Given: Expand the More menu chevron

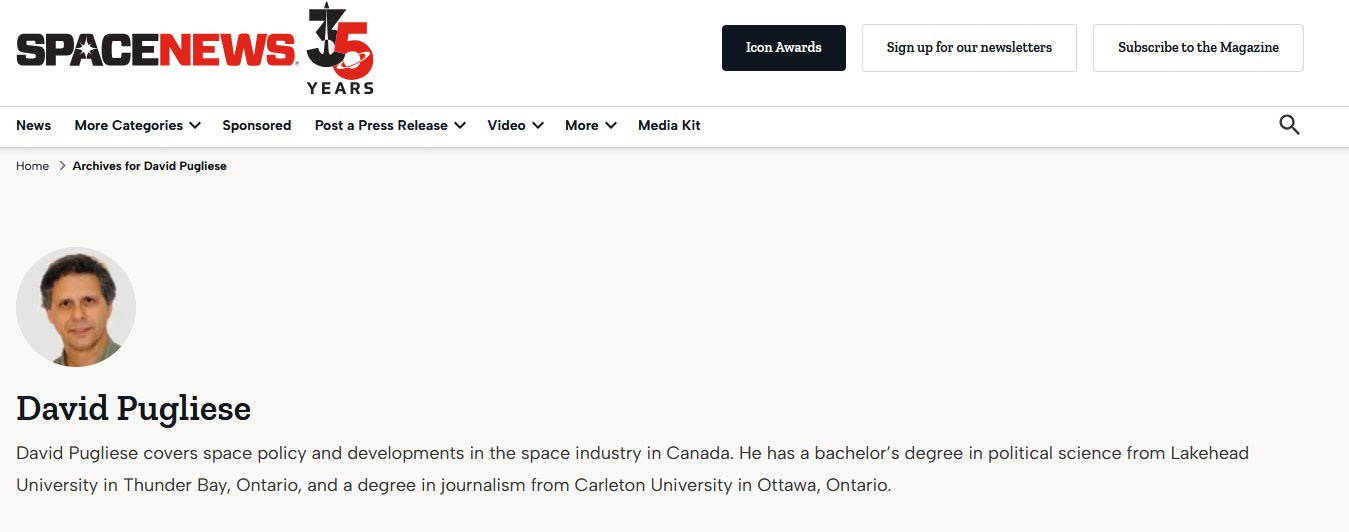Looking at the screenshot, I should pos(611,126).
